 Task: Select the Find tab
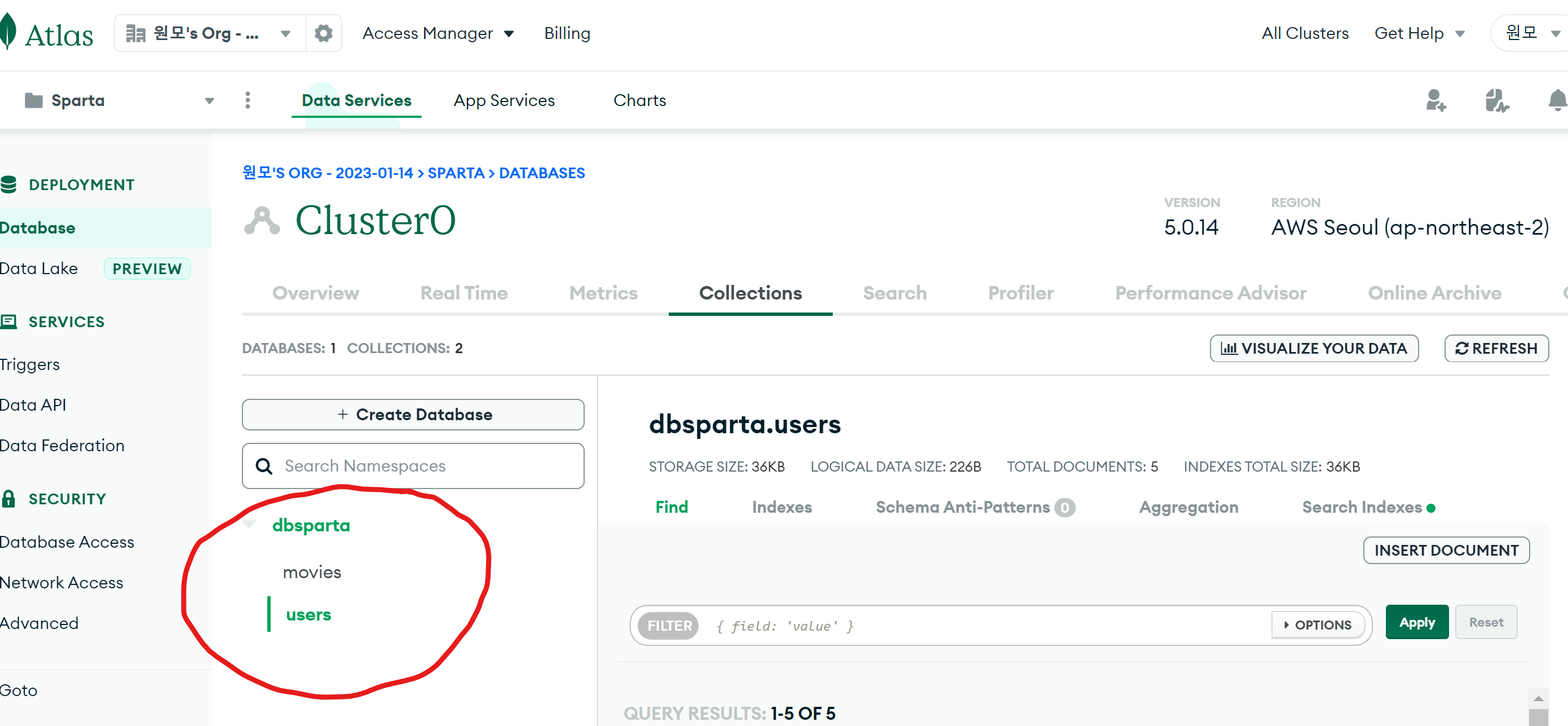[672, 507]
